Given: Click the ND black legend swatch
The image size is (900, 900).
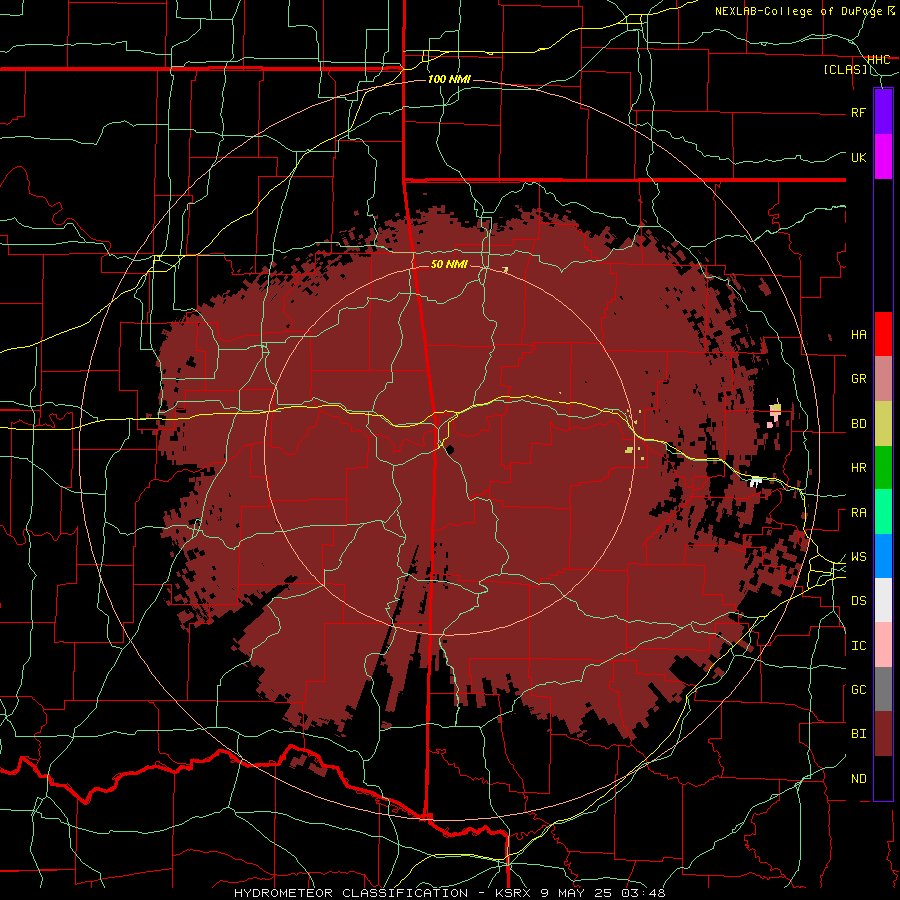Looking at the screenshot, I should pos(883,778).
